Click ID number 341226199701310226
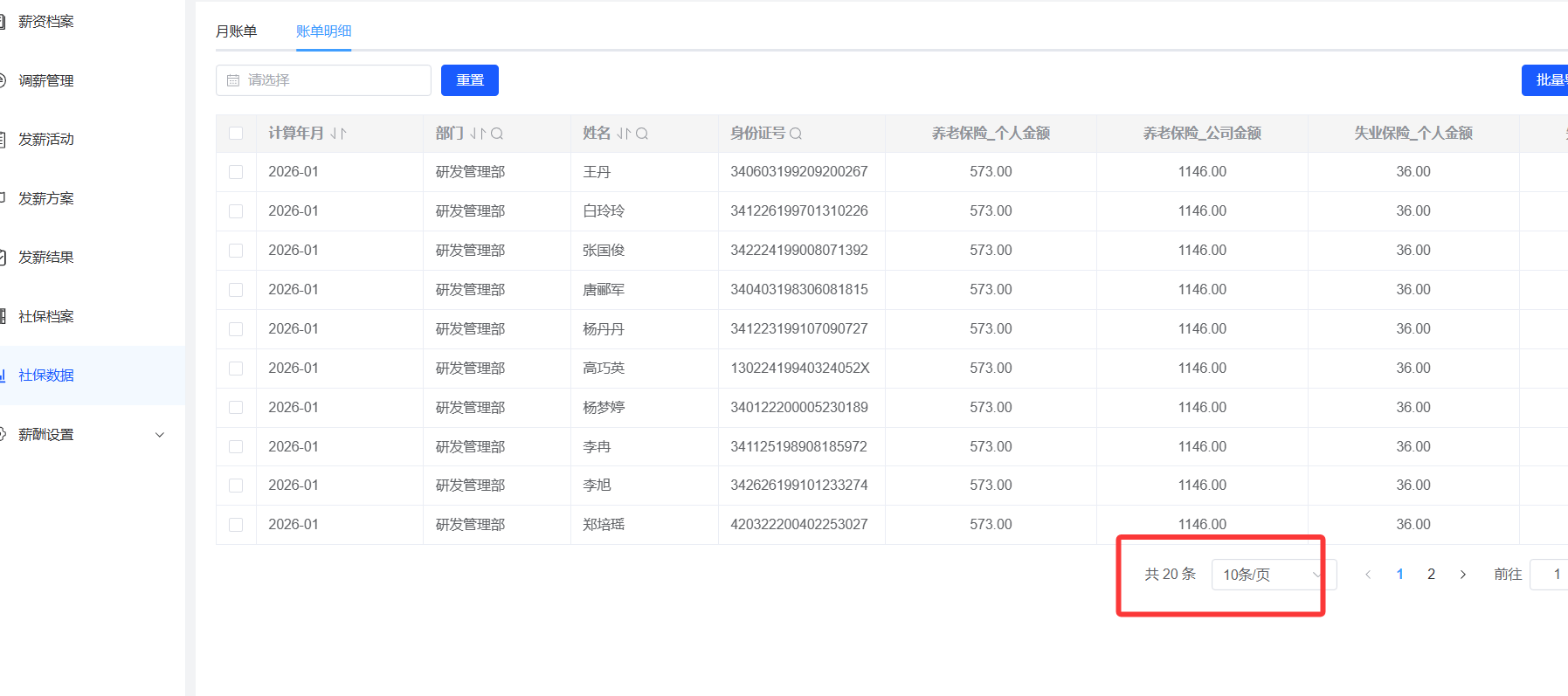 tap(799, 211)
